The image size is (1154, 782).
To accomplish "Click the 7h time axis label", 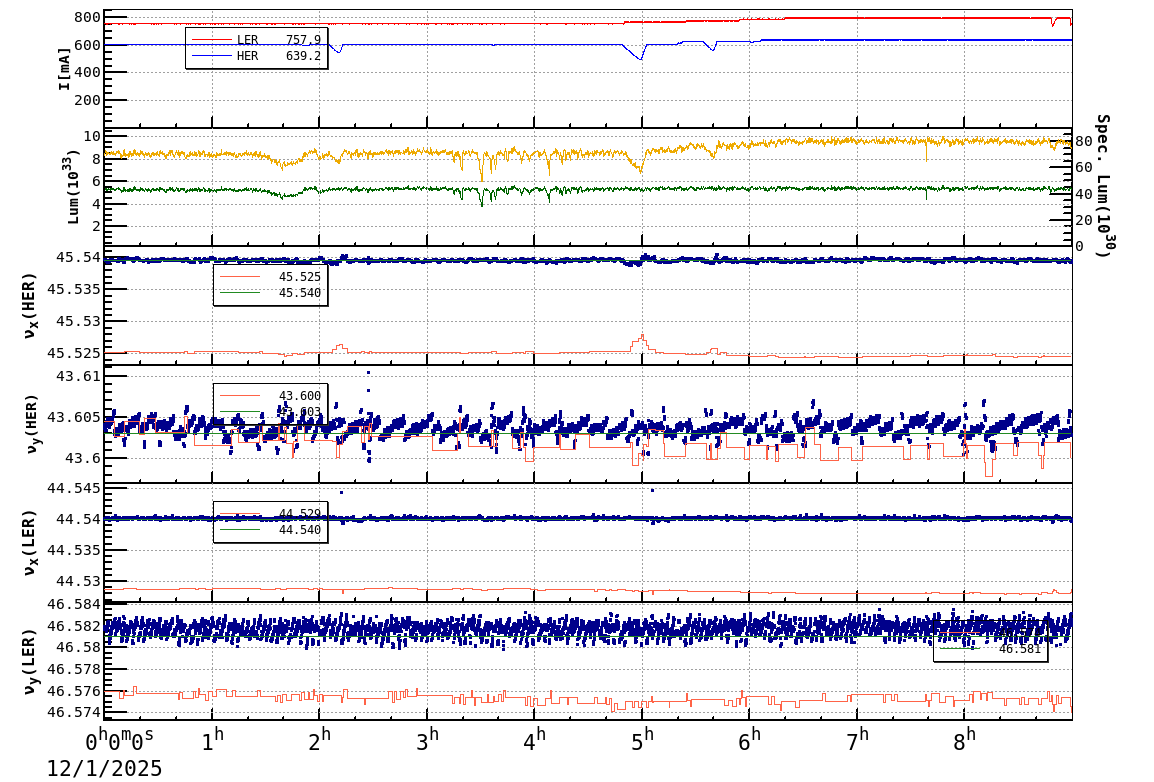I will tap(857, 739).
